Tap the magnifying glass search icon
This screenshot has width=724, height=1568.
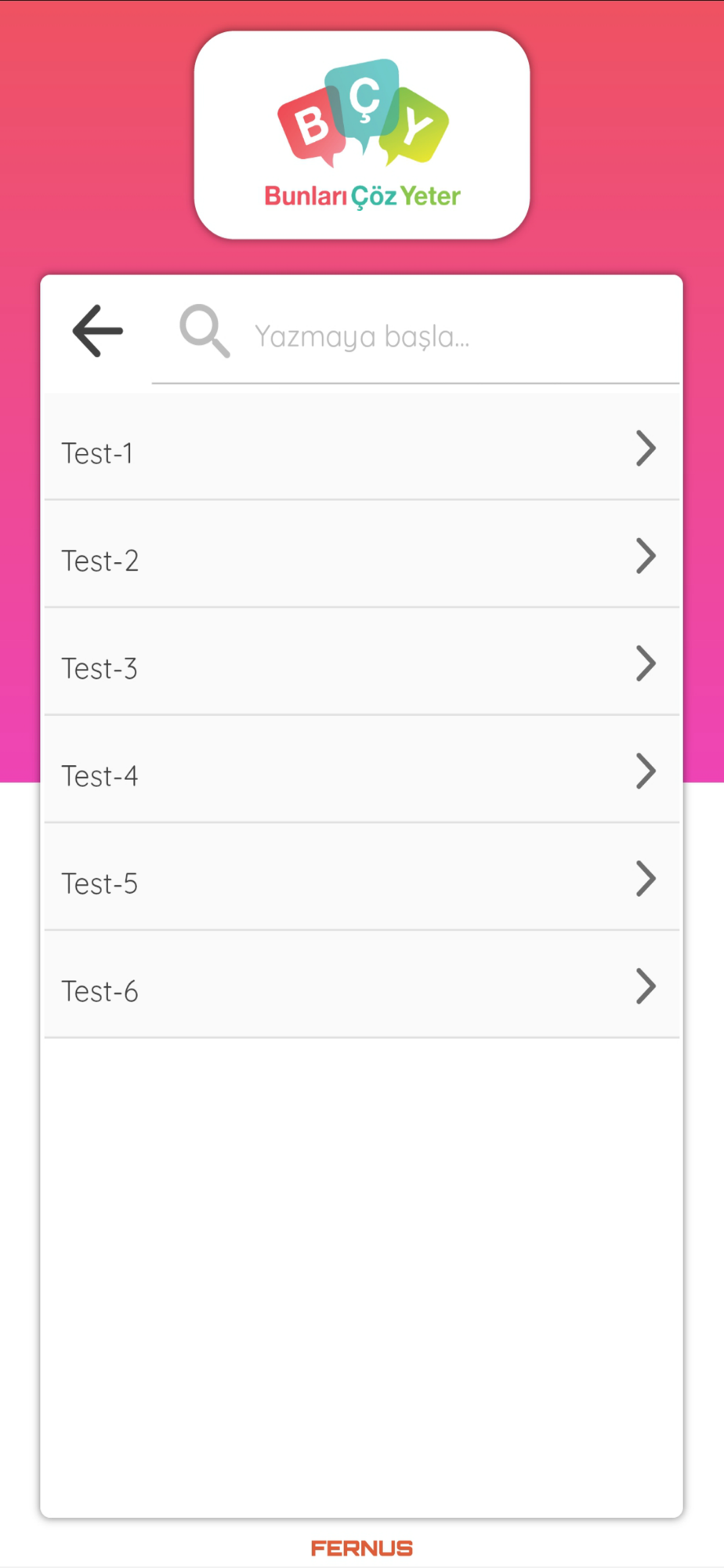[x=205, y=331]
